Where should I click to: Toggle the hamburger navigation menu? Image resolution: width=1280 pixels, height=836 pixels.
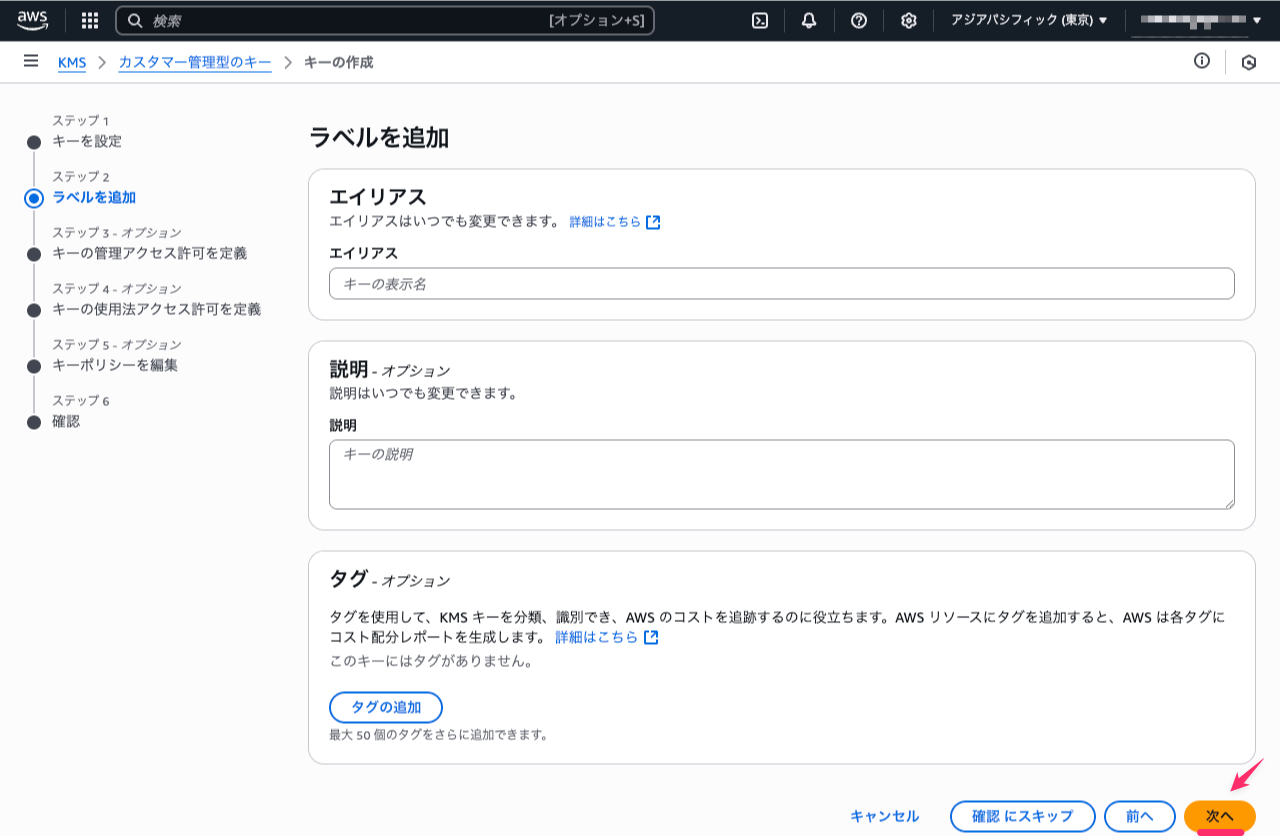tap(31, 62)
